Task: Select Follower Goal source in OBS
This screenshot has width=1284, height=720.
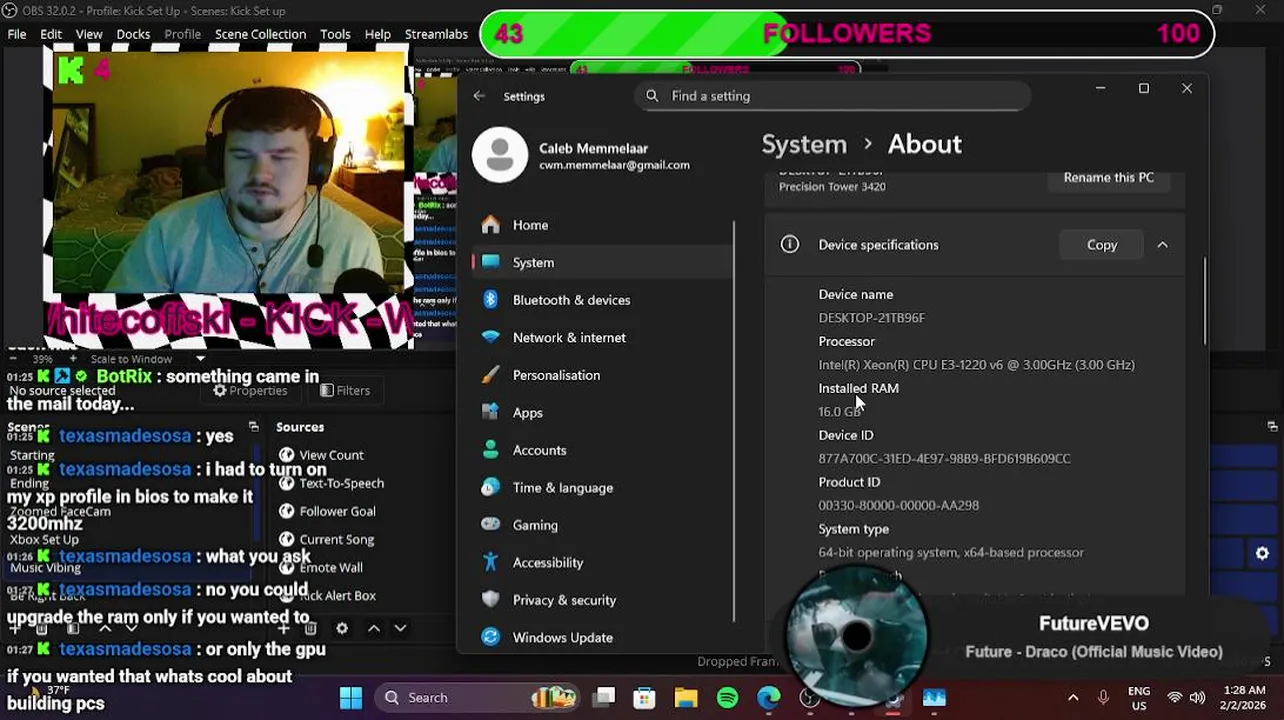Action: tap(337, 511)
